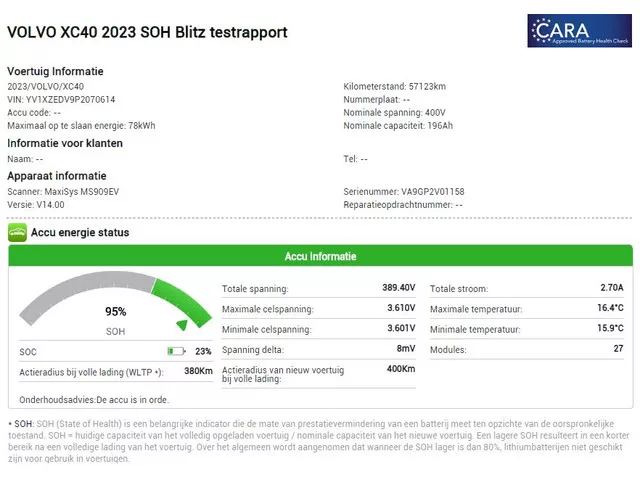Click the SOC battery level icon
Viewport: 640px width, 480px height.
click(176, 351)
